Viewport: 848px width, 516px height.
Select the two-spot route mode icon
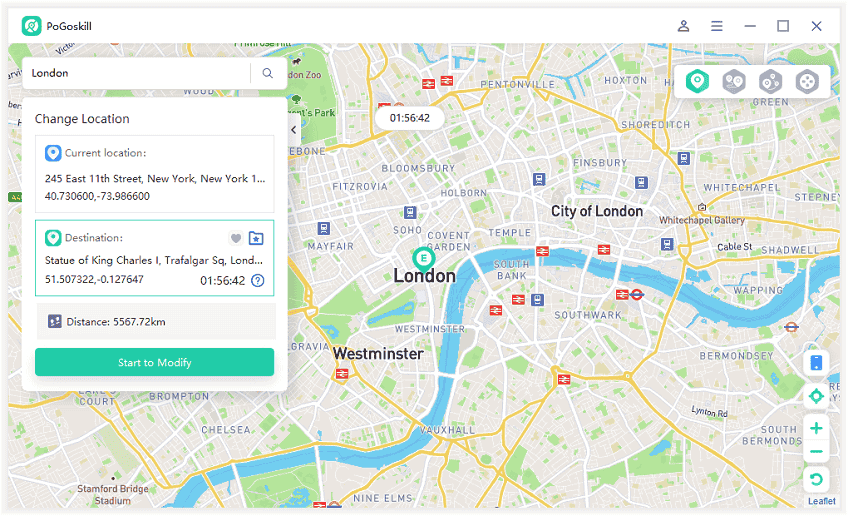click(734, 82)
